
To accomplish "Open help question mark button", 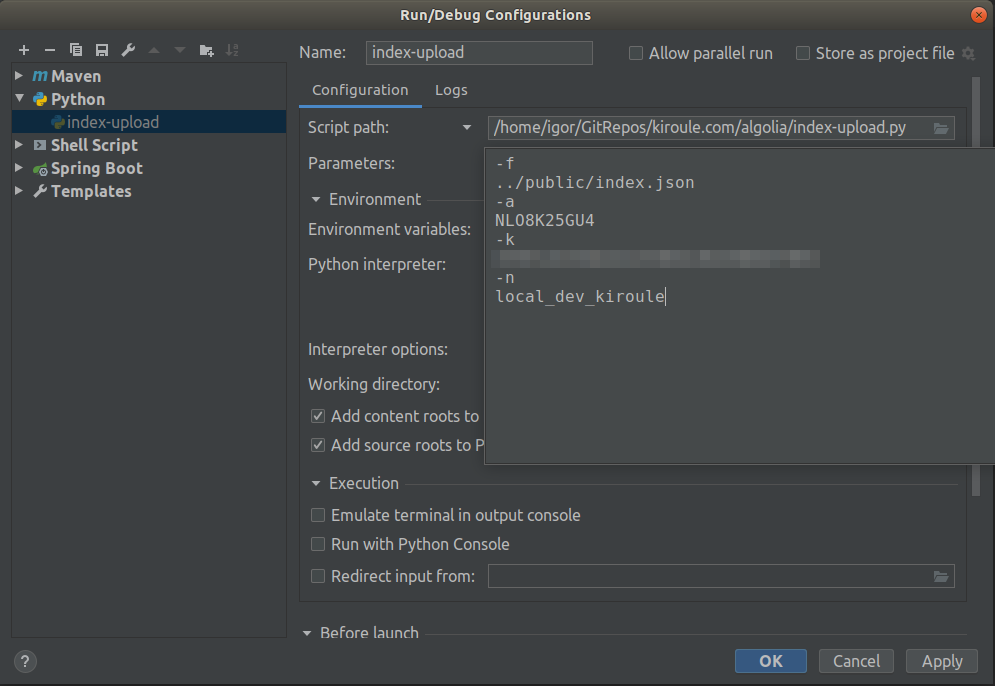I will 25,661.
